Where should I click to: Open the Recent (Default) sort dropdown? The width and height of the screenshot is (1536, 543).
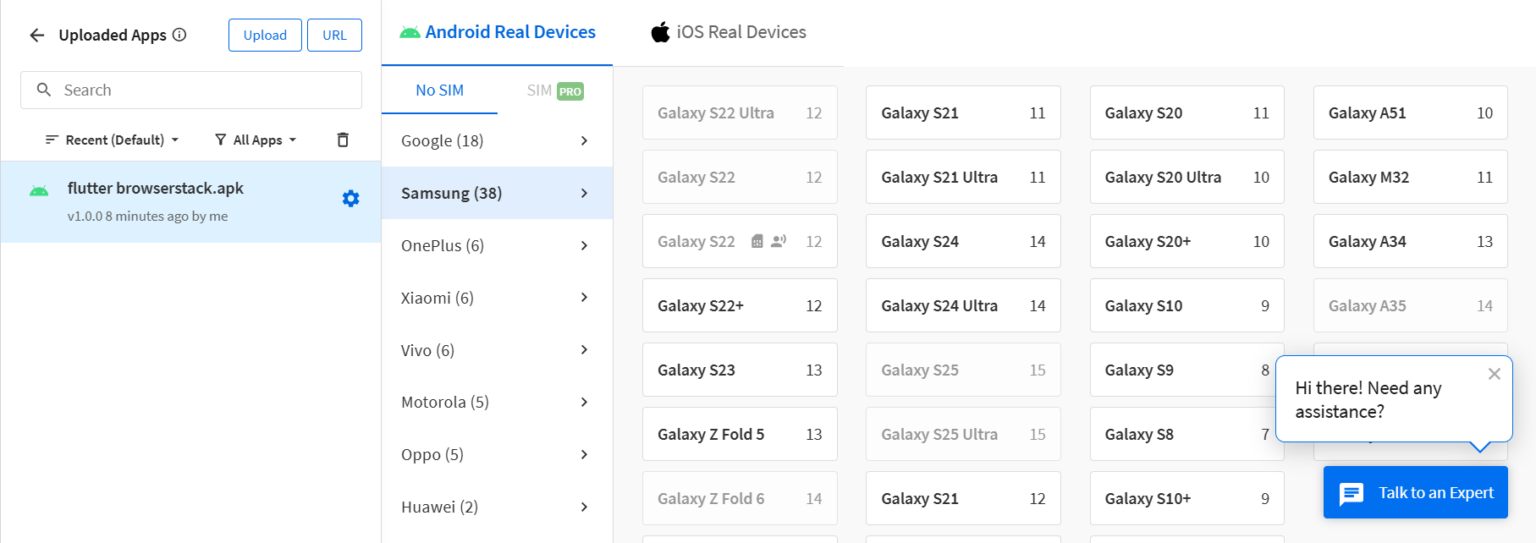pyautogui.click(x=112, y=140)
